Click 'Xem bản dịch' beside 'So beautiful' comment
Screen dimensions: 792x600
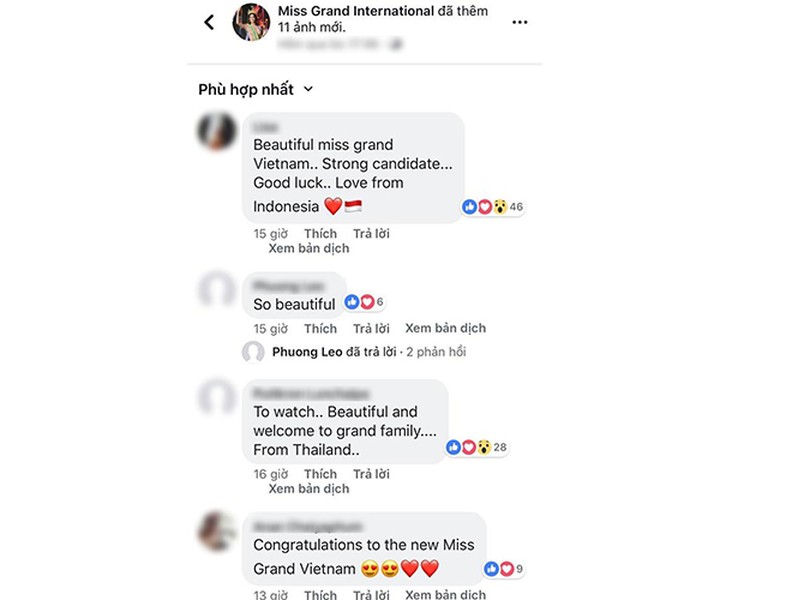446,328
